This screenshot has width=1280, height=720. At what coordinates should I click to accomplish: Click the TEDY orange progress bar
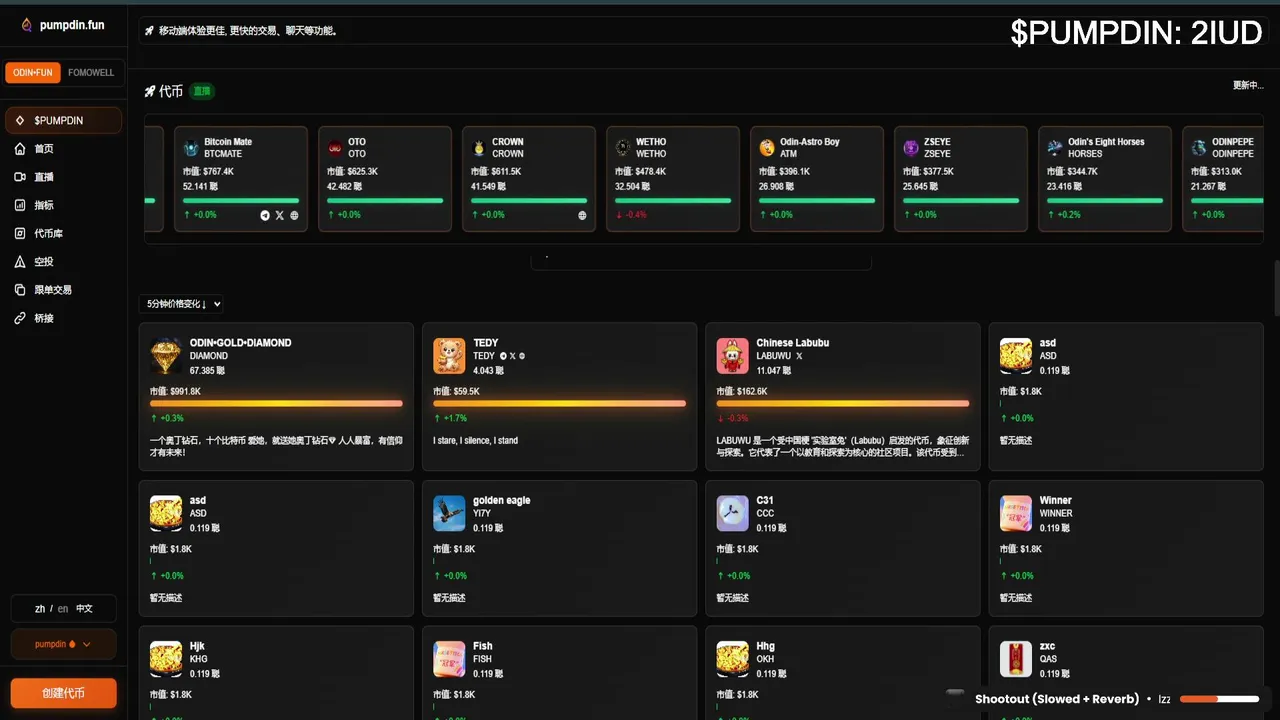559,403
